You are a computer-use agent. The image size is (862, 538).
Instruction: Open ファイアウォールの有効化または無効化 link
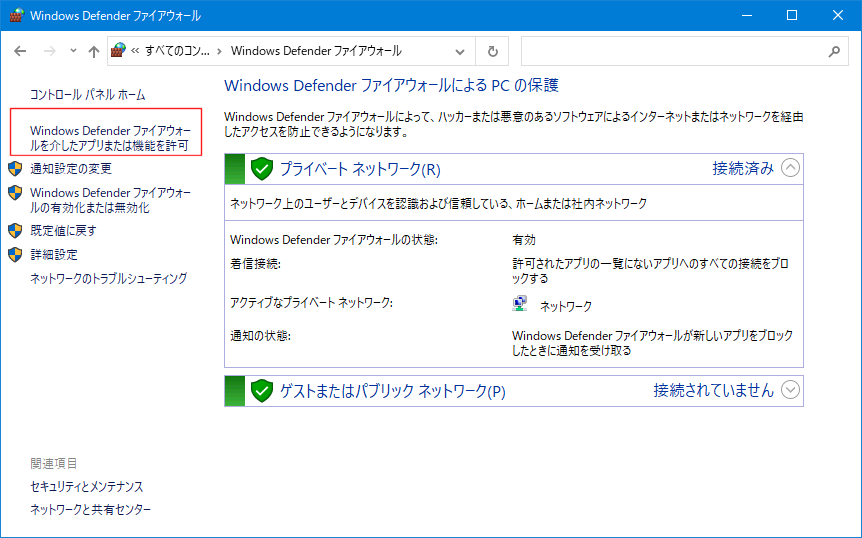tap(110, 200)
